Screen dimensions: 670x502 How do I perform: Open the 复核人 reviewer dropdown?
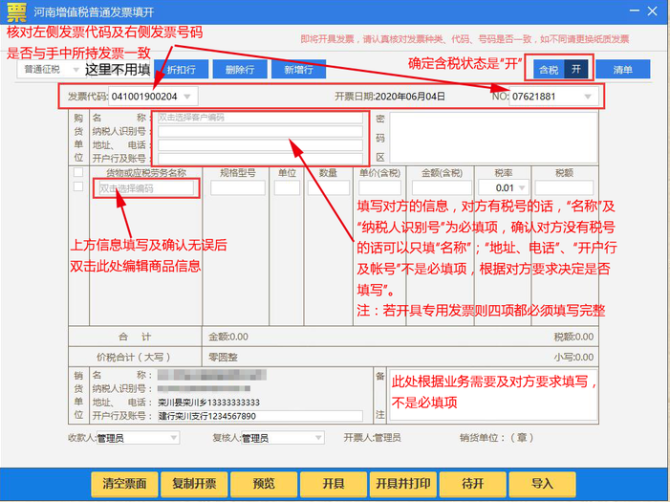coord(282,438)
